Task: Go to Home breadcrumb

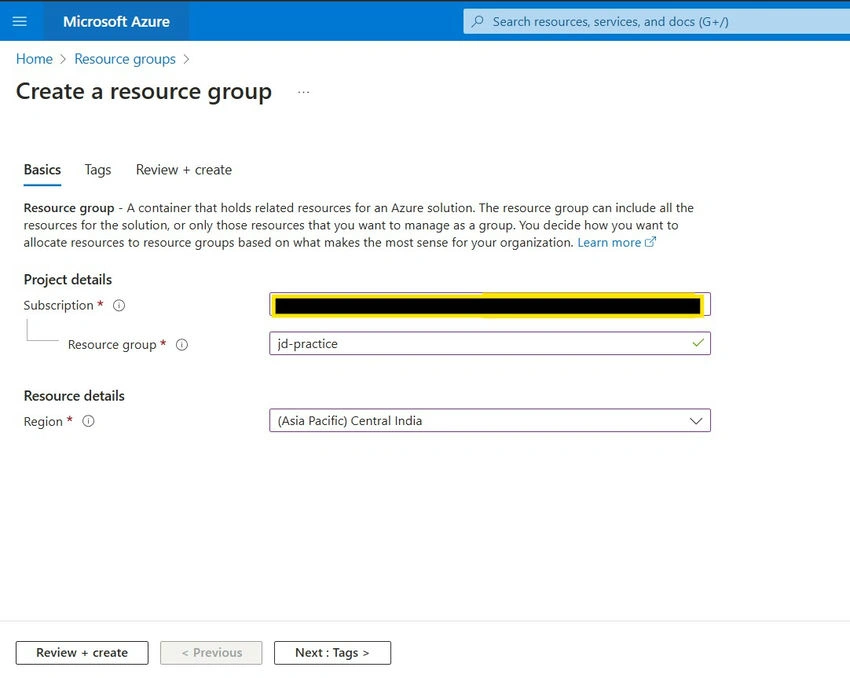Action: 34,59
